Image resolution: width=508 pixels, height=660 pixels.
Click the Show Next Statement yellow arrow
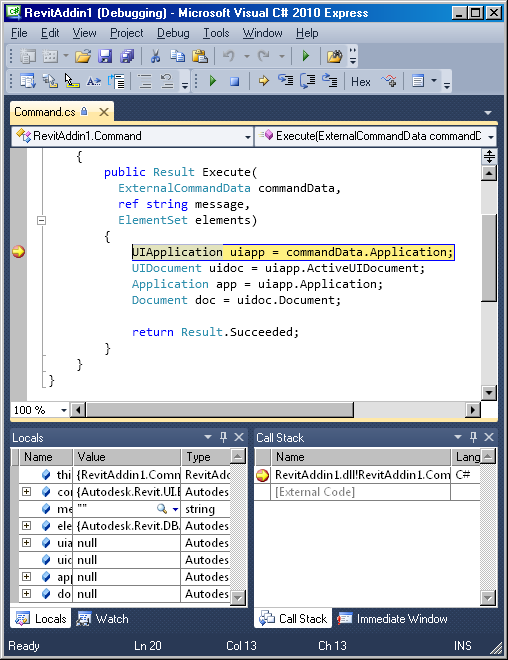point(263,81)
